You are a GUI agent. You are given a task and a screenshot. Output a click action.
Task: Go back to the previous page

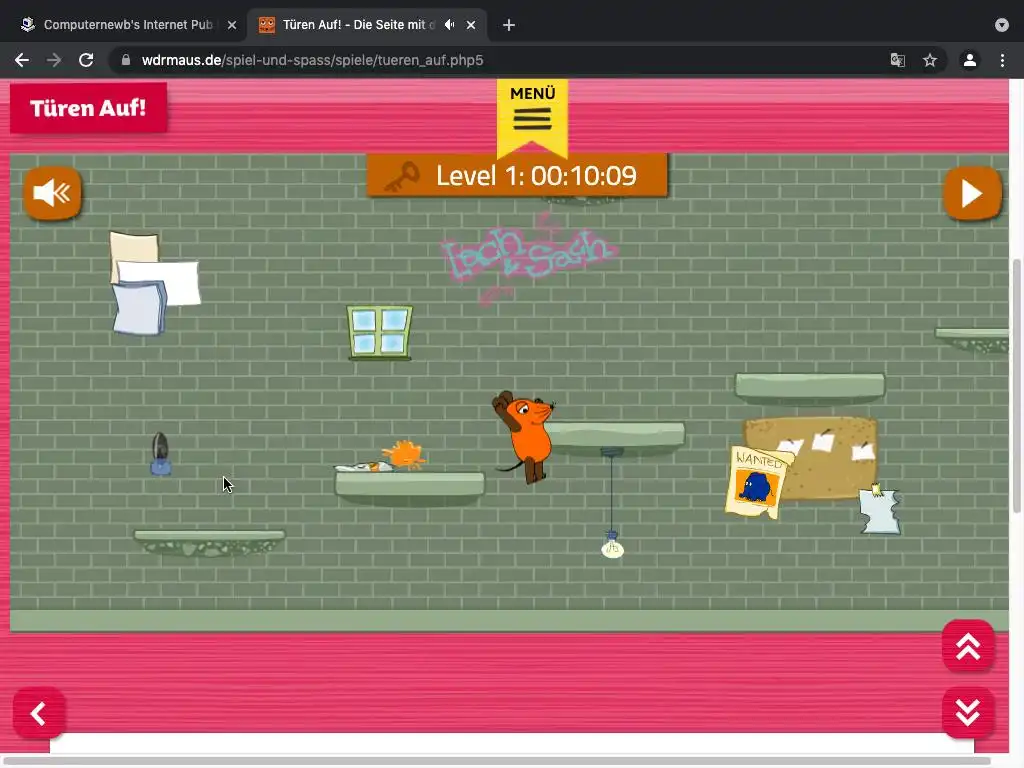22,60
